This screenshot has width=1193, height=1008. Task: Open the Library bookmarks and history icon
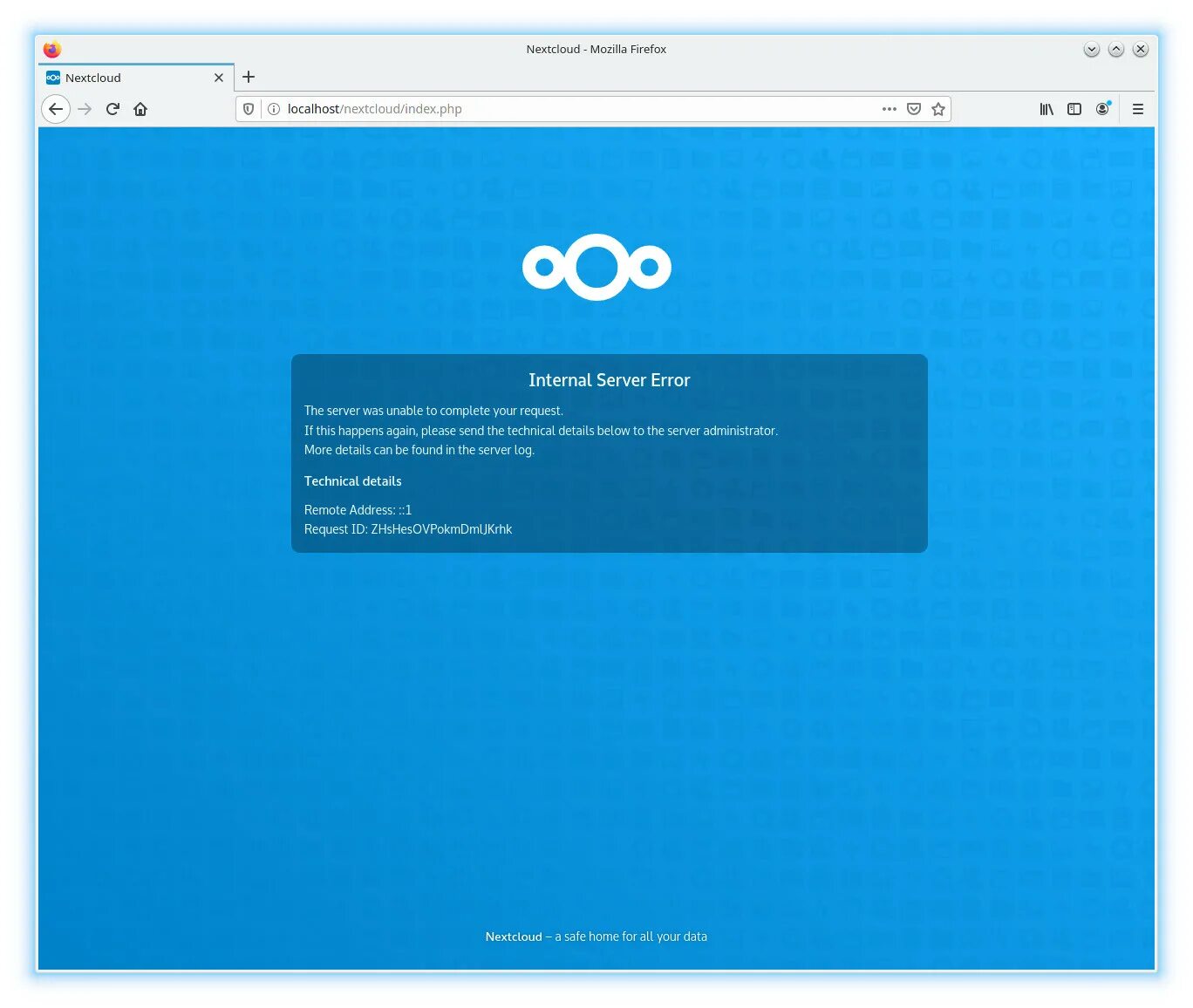coord(1046,109)
